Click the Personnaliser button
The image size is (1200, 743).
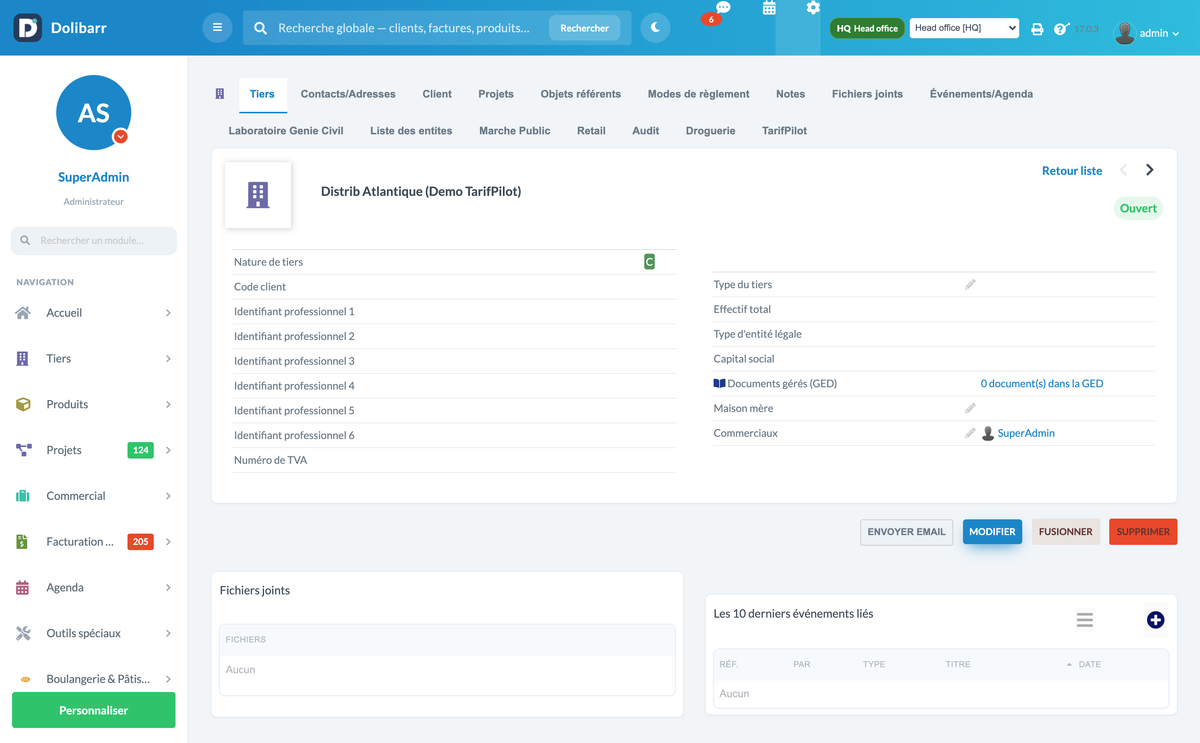[x=93, y=710]
